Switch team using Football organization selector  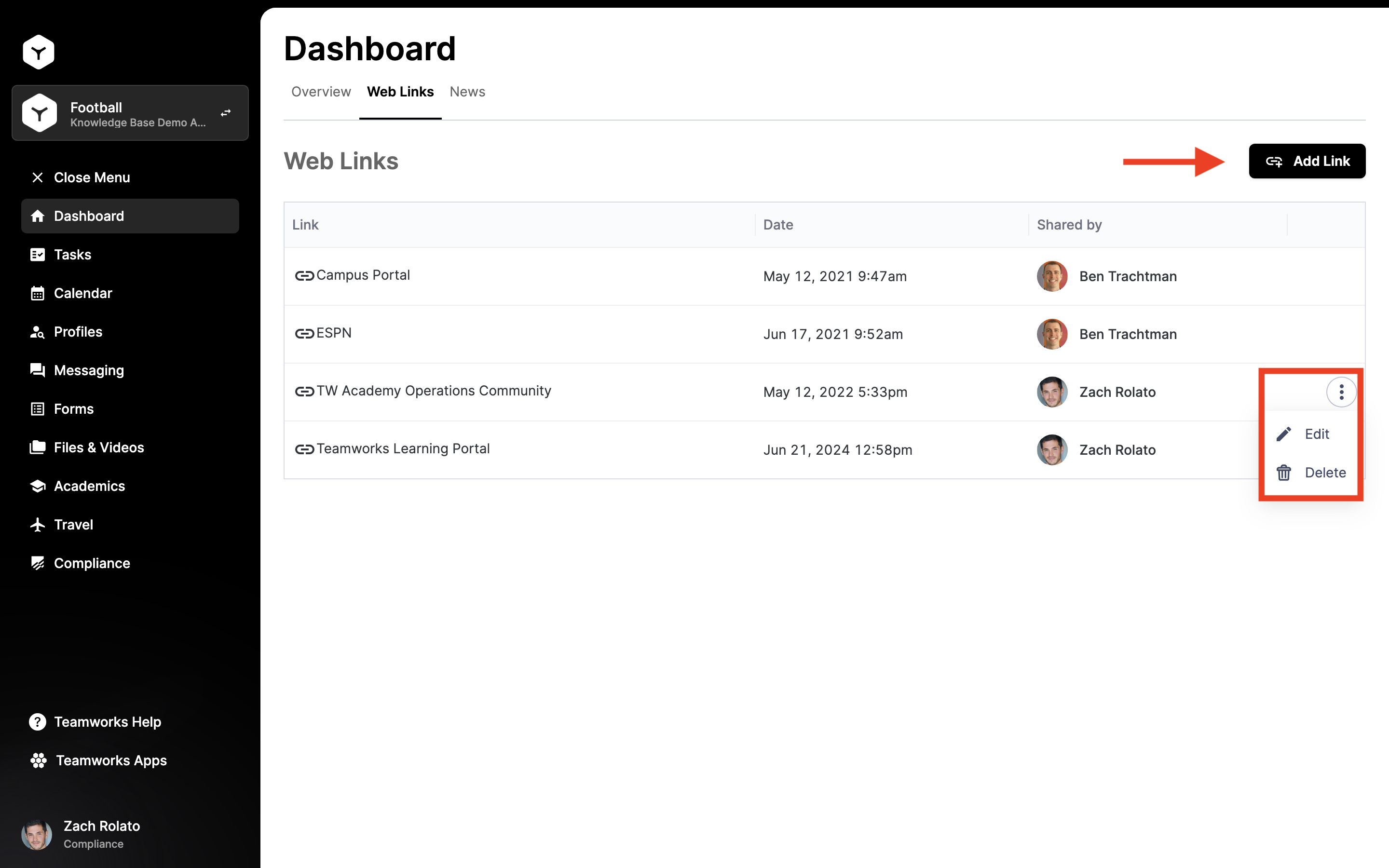click(x=130, y=113)
